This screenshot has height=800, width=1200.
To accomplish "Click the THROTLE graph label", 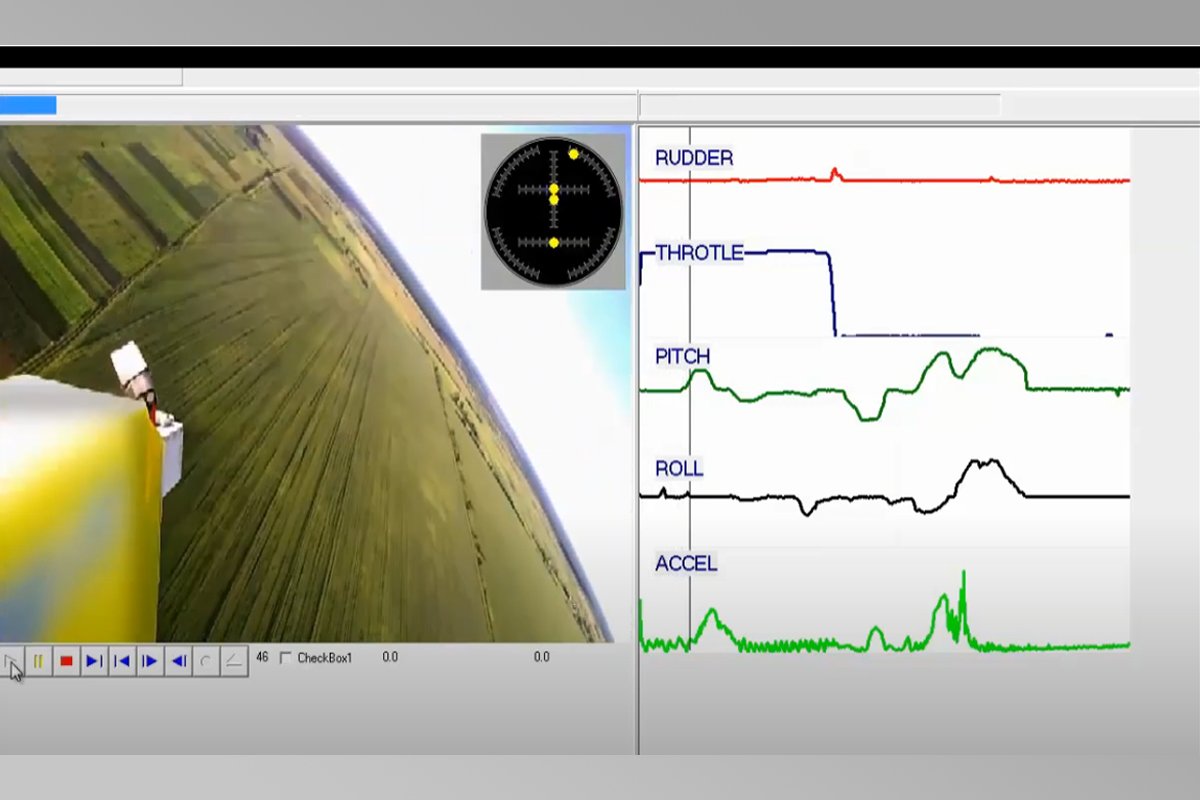I will tap(699, 254).
